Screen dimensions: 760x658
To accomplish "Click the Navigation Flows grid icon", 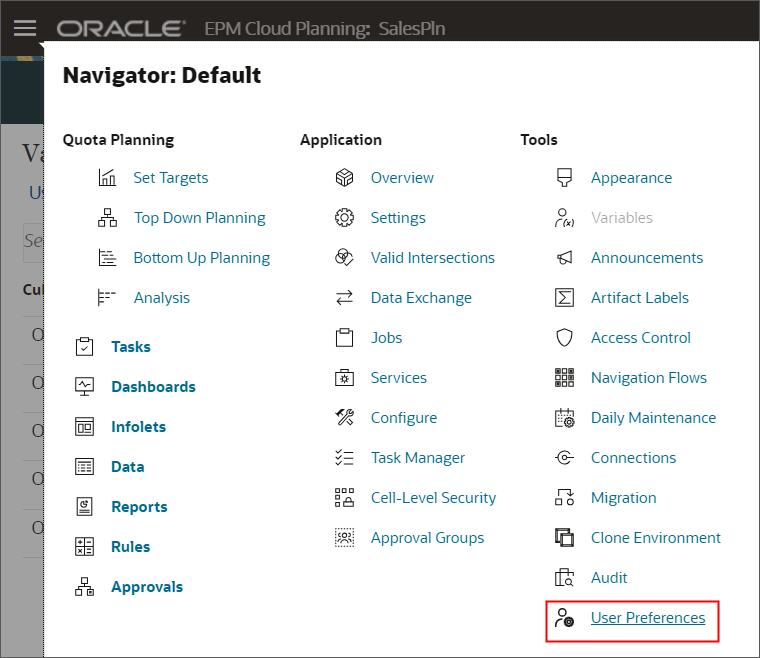I will click(565, 377).
